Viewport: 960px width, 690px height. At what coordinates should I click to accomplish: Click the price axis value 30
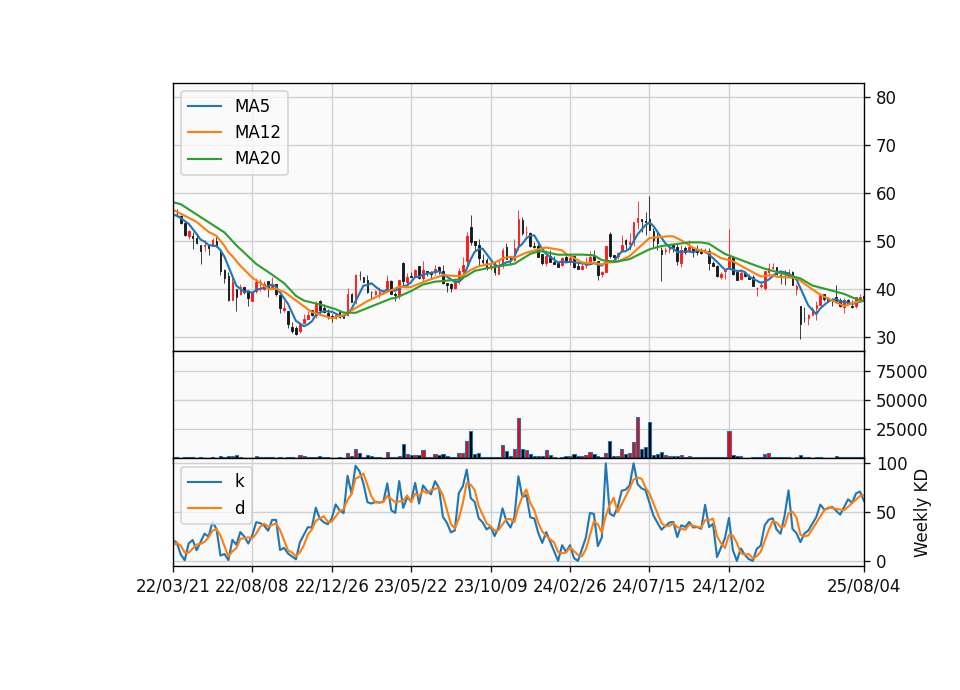tap(886, 338)
